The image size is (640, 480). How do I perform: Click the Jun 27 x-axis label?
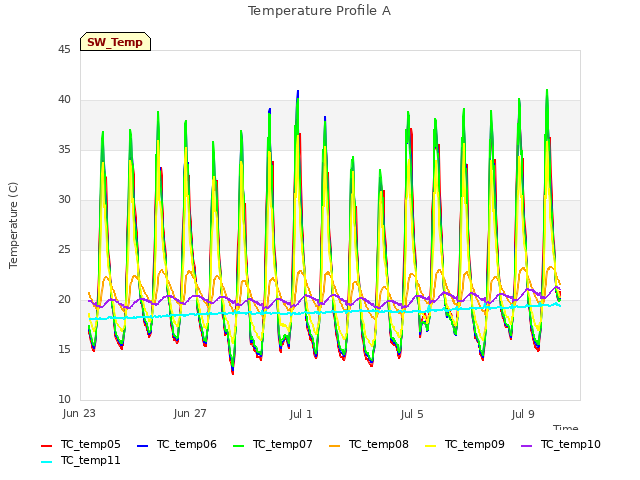point(190,414)
